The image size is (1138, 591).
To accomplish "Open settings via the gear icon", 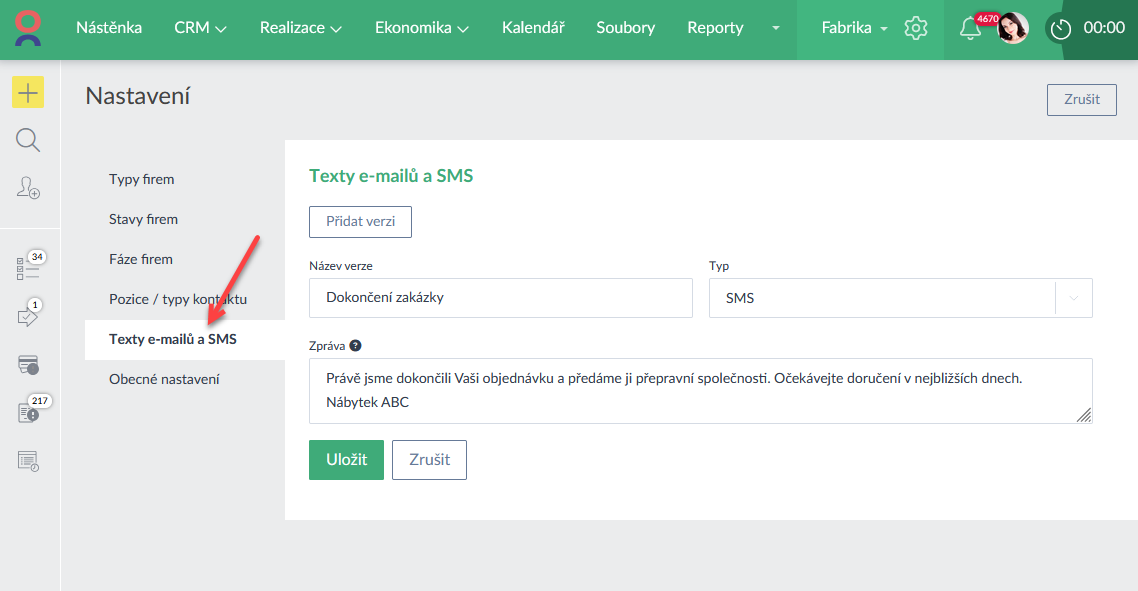I will [915, 28].
